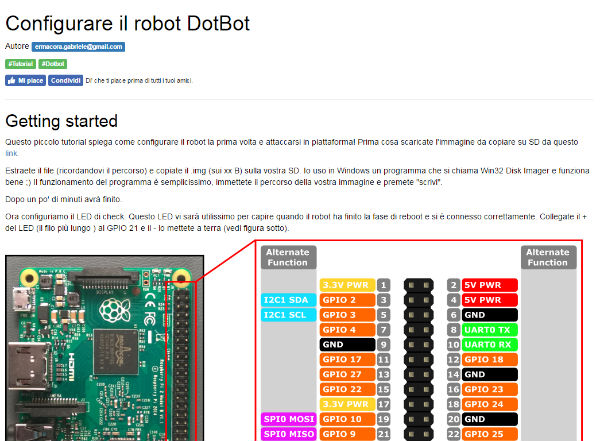
Task: Click the 'UART0 TX' label
Action: tap(490, 330)
